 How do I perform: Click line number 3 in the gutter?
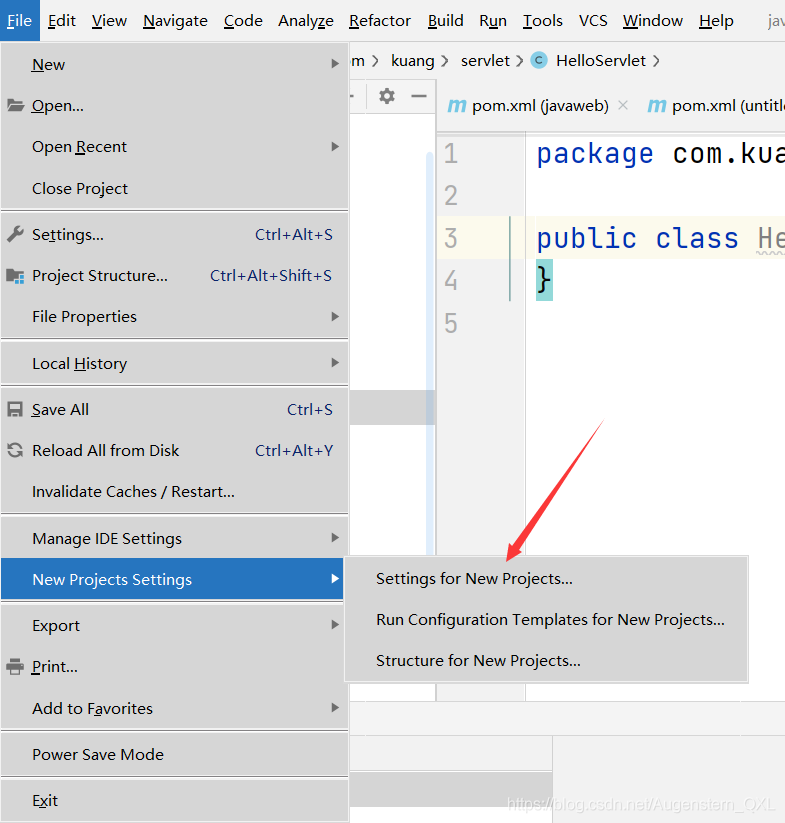[451, 238]
